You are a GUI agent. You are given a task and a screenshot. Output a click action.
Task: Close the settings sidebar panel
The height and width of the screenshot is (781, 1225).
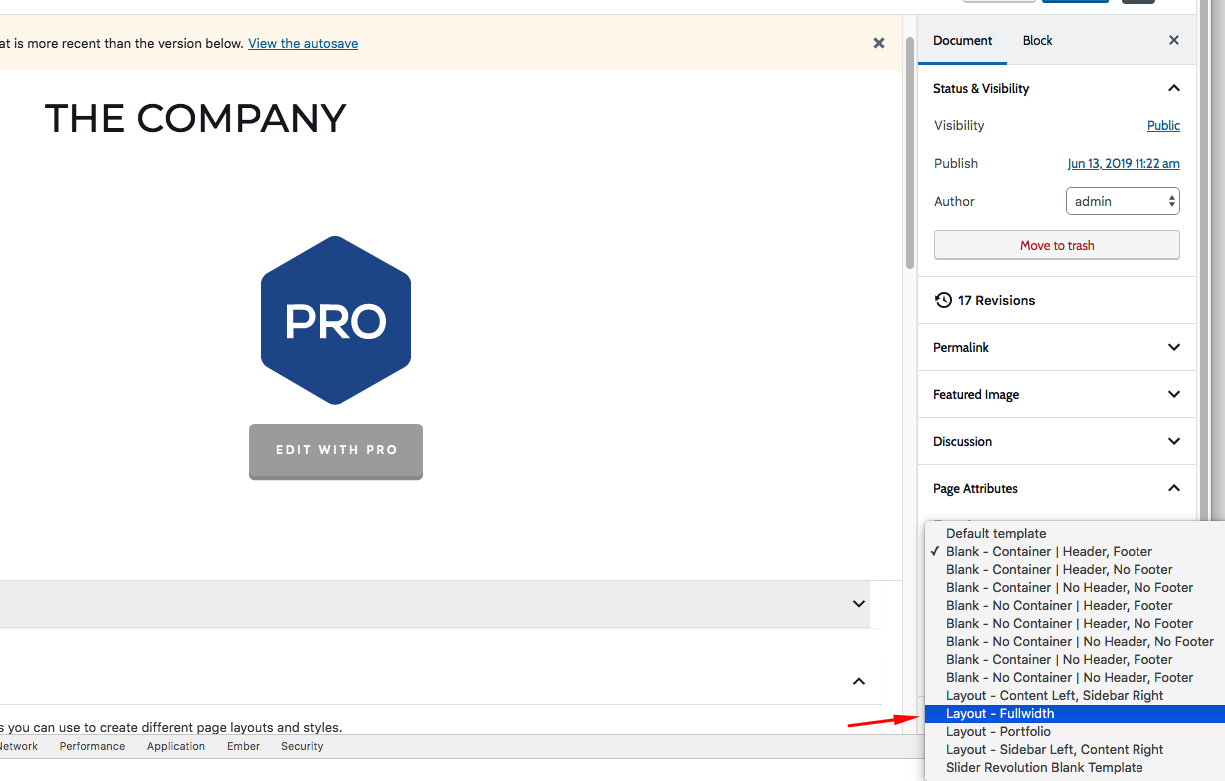coord(1174,41)
